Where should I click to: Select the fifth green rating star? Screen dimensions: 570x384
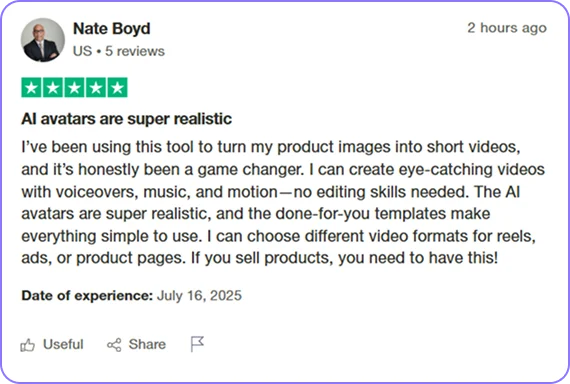click(x=117, y=88)
